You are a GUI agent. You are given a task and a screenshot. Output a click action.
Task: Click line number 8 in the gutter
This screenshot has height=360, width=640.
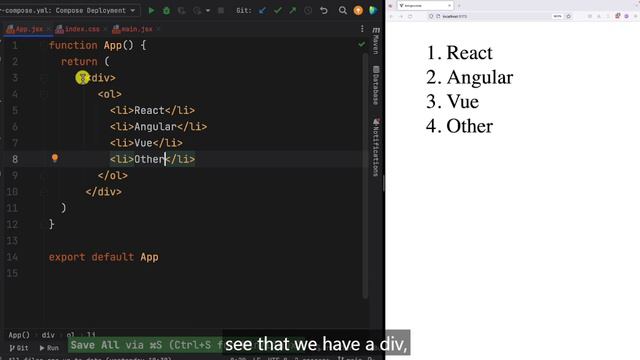click(15, 159)
